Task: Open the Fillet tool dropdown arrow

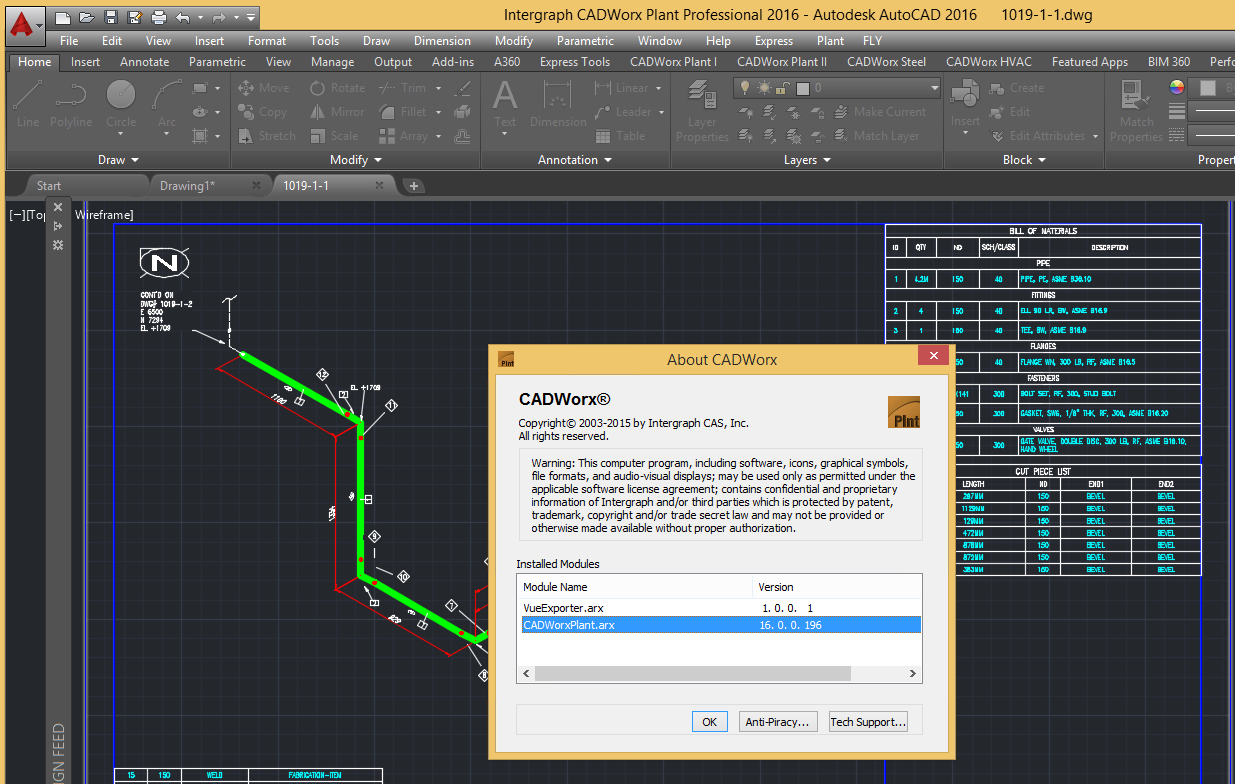Action: [438, 112]
